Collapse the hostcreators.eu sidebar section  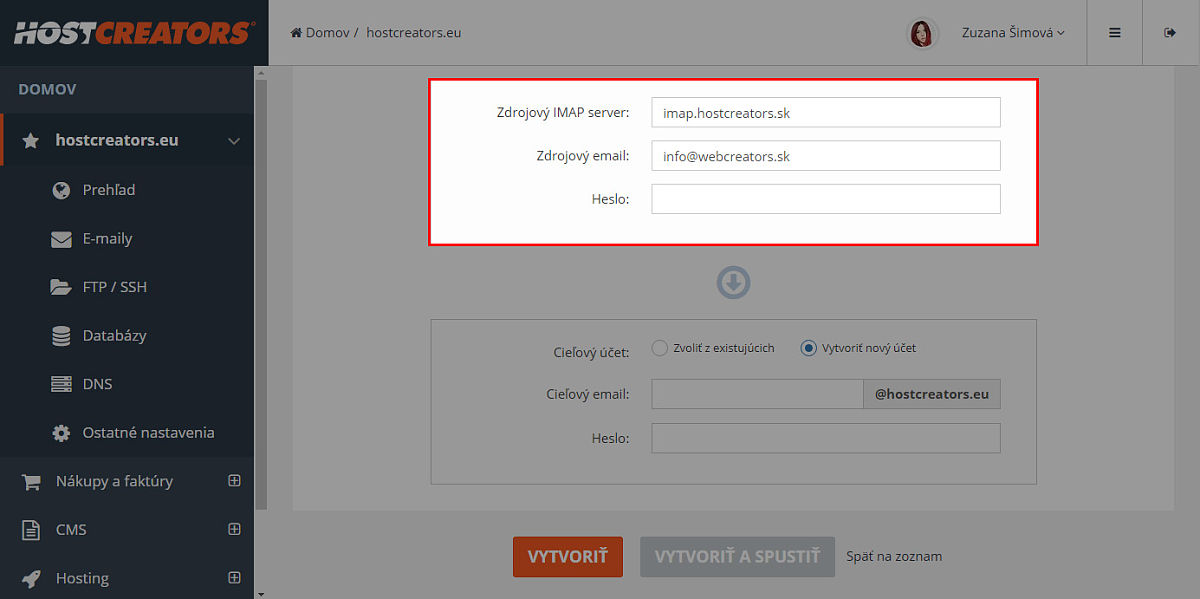(234, 141)
